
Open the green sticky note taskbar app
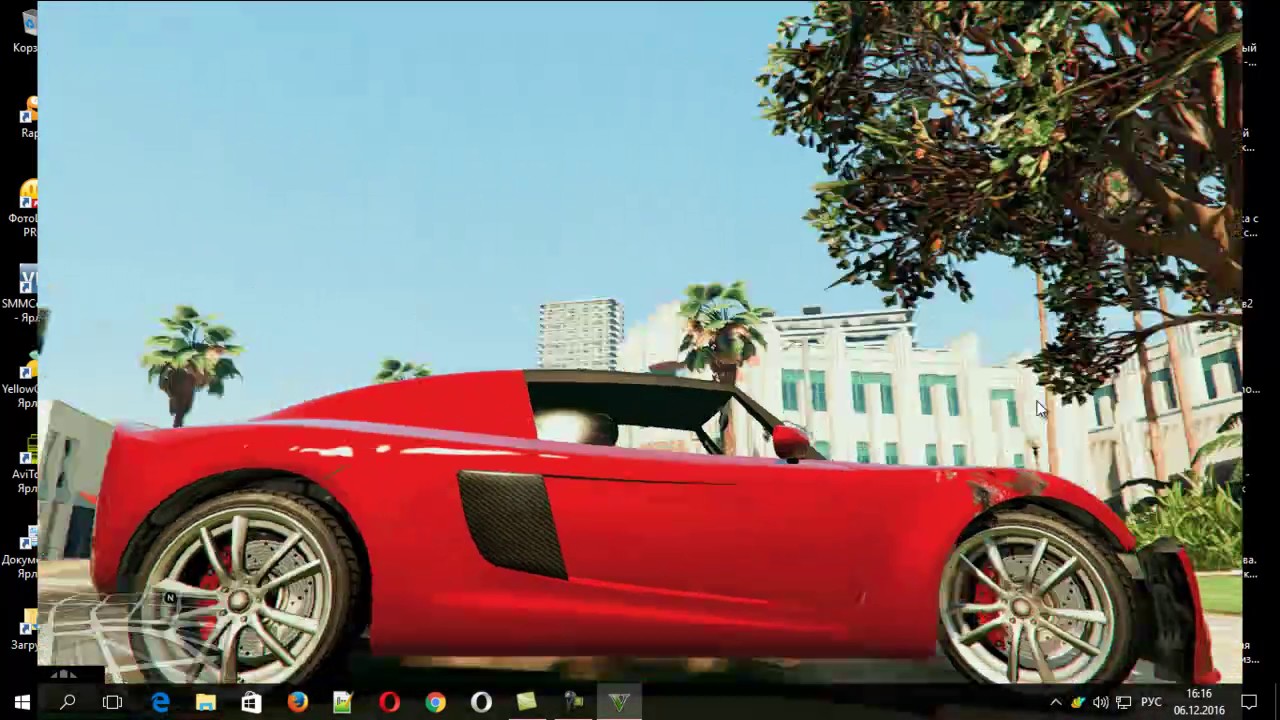click(527, 703)
